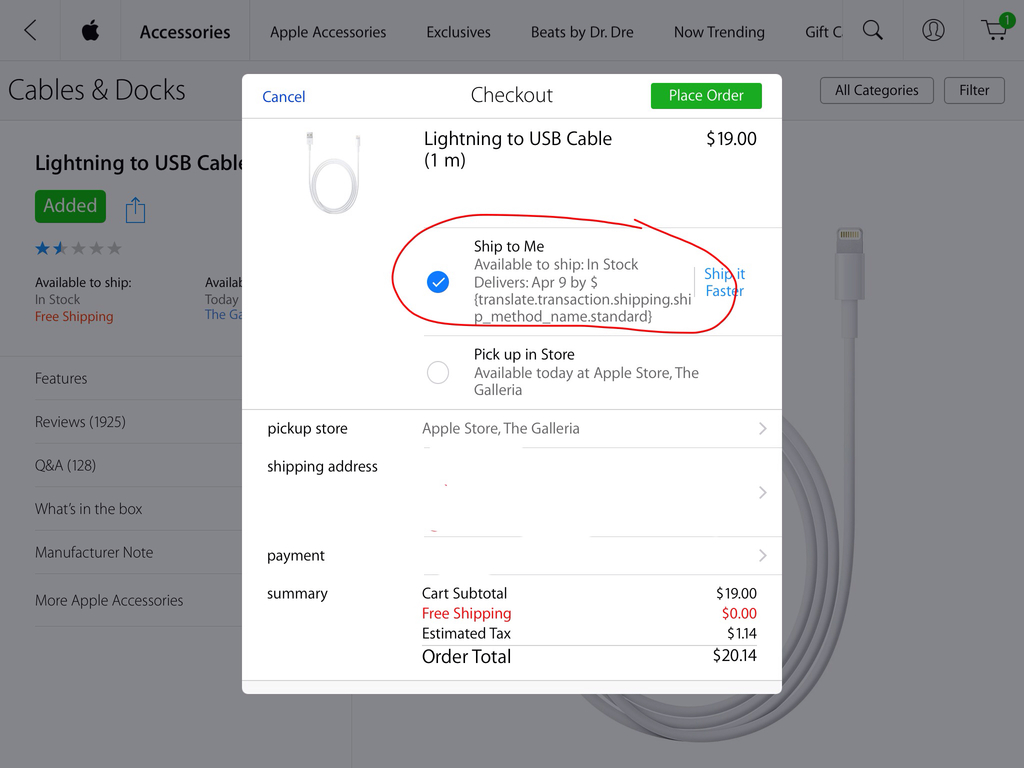Click the star rating icons
Screen dimensions: 1024x768
pyautogui.click(x=78, y=248)
